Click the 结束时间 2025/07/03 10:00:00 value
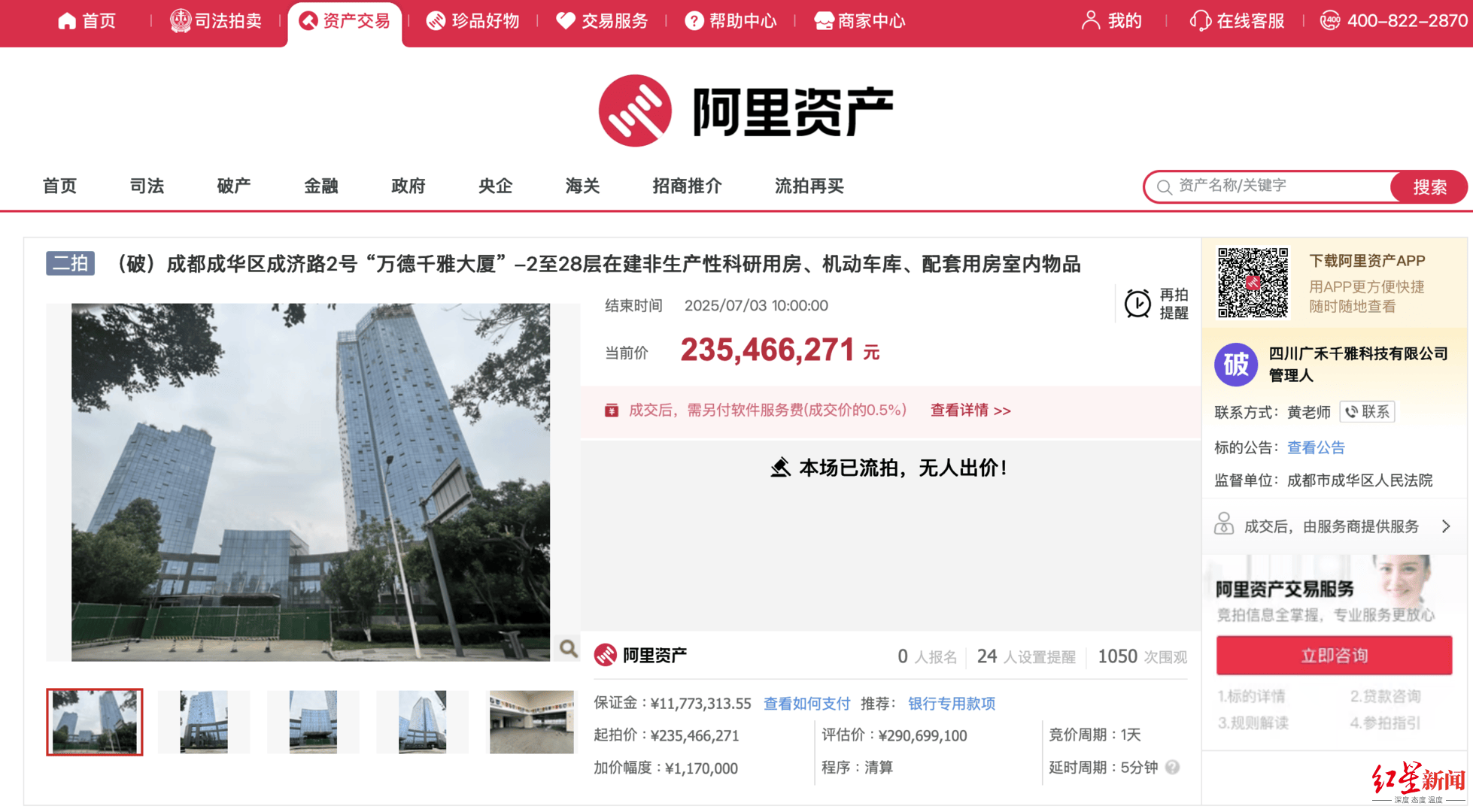 pyautogui.click(x=756, y=305)
